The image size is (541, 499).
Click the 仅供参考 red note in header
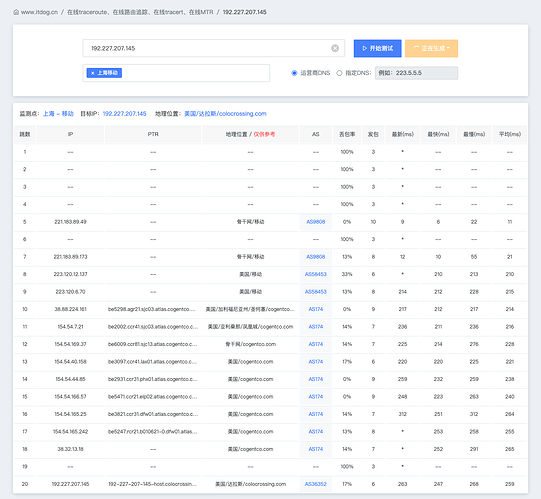pos(264,134)
